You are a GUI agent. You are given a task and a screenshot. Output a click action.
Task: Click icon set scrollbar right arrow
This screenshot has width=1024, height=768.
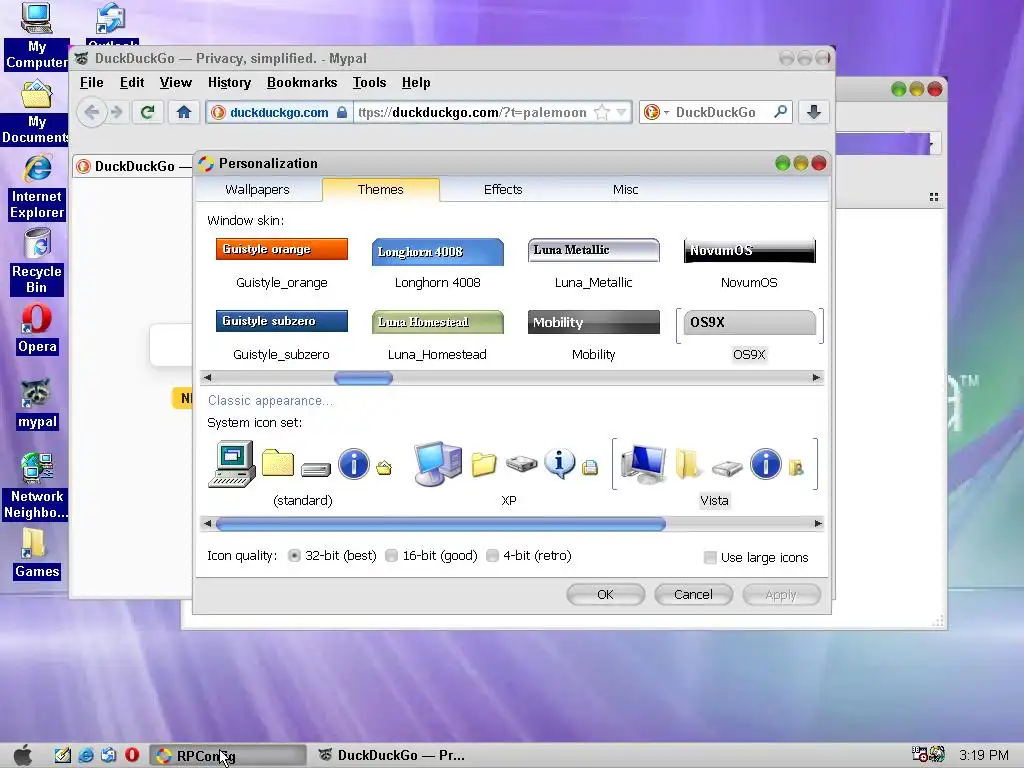[818, 524]
